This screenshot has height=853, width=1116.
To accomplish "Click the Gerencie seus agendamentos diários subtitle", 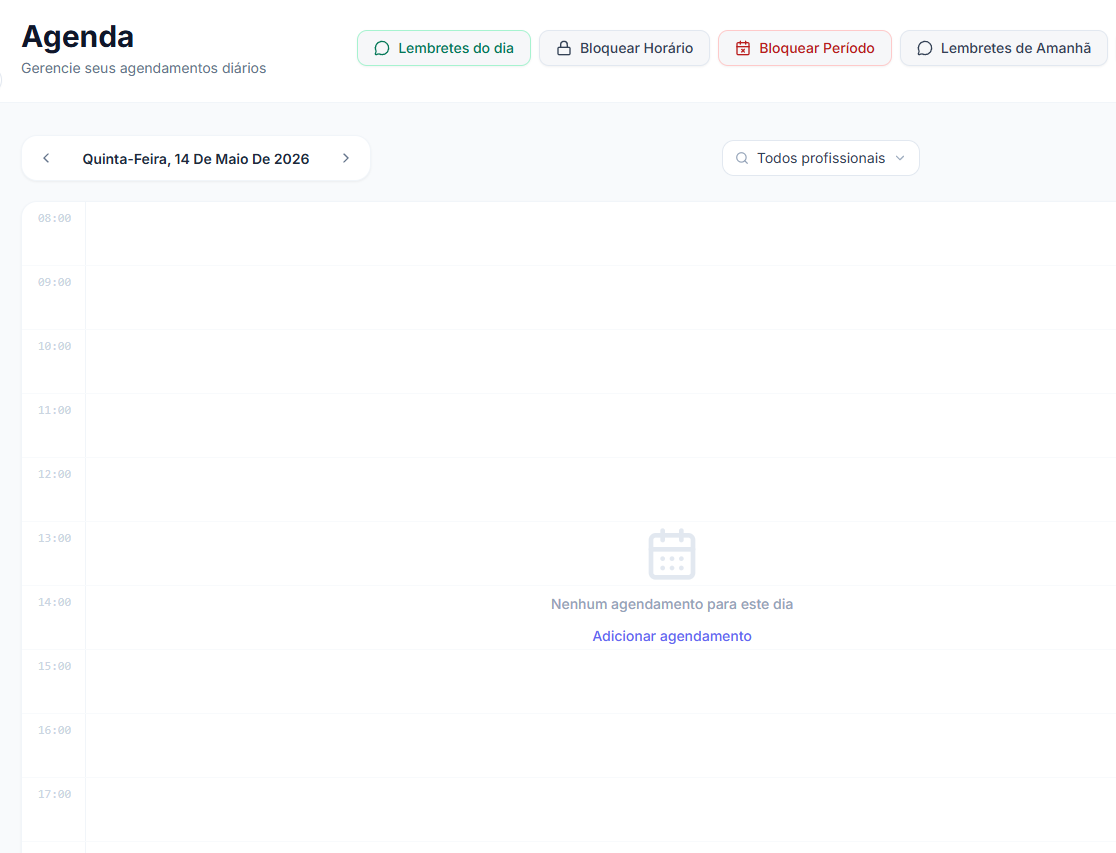I will tap(144, 68).
